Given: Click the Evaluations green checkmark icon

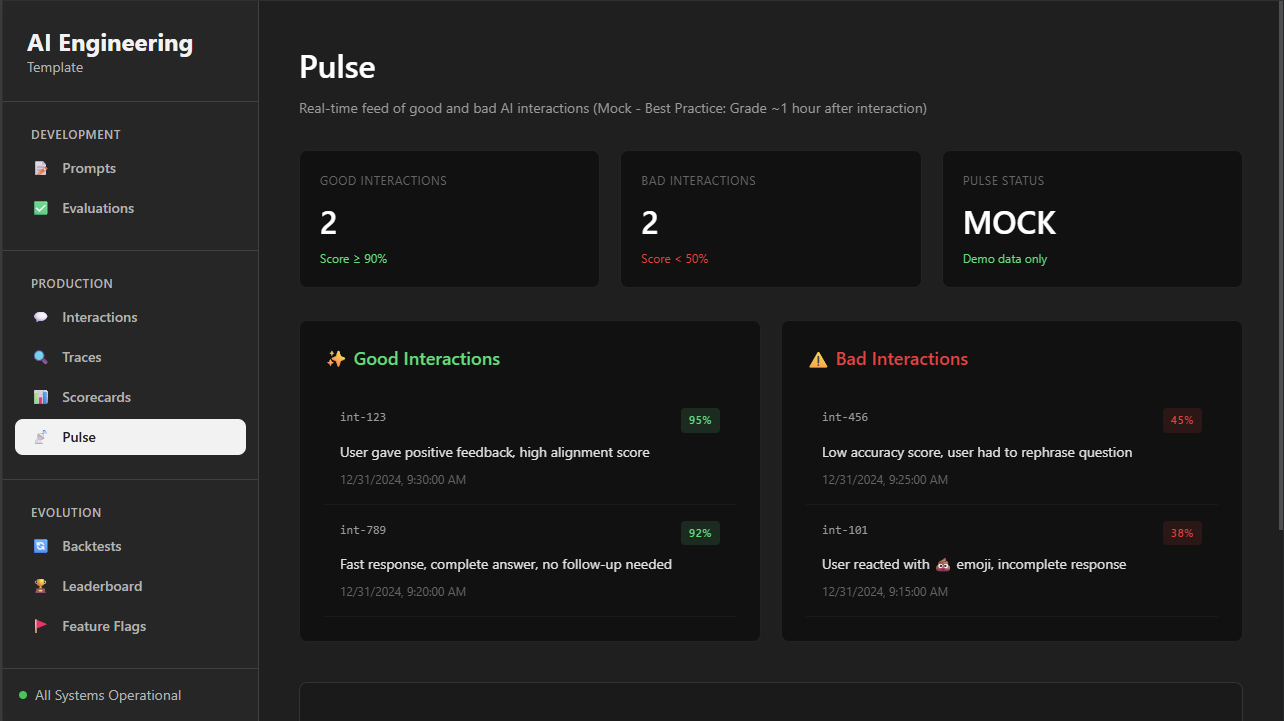Looking at the screenshot, I should click(41, 208).
